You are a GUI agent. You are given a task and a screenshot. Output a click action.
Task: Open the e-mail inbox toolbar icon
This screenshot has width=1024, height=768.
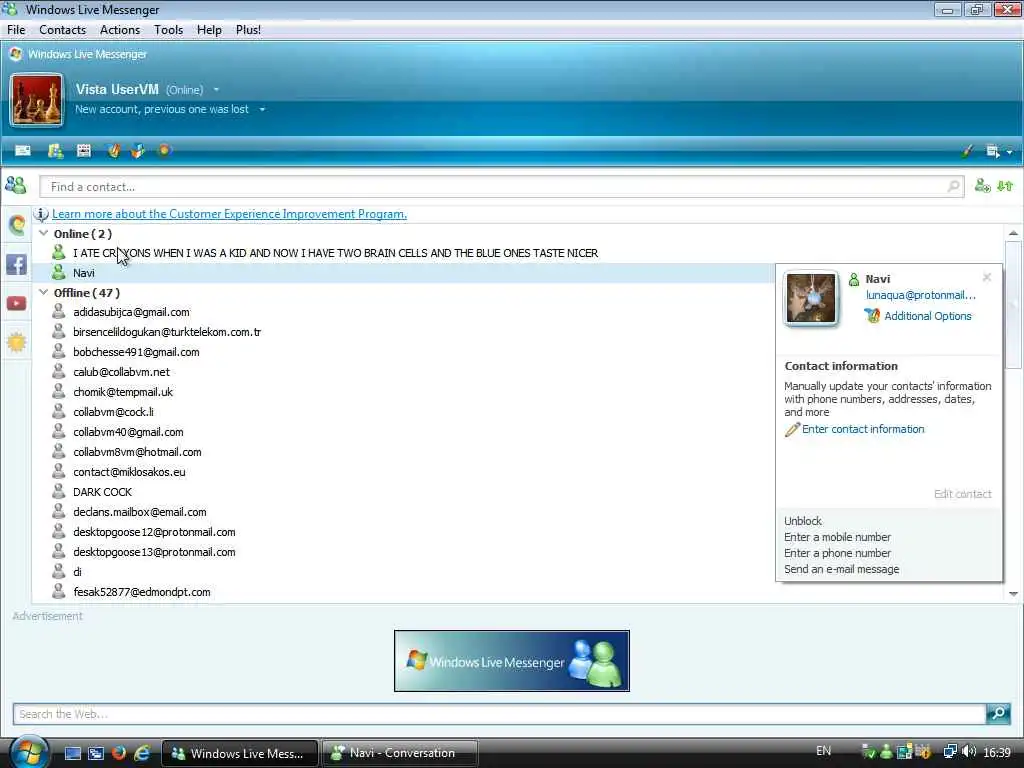tap(23, 151)
